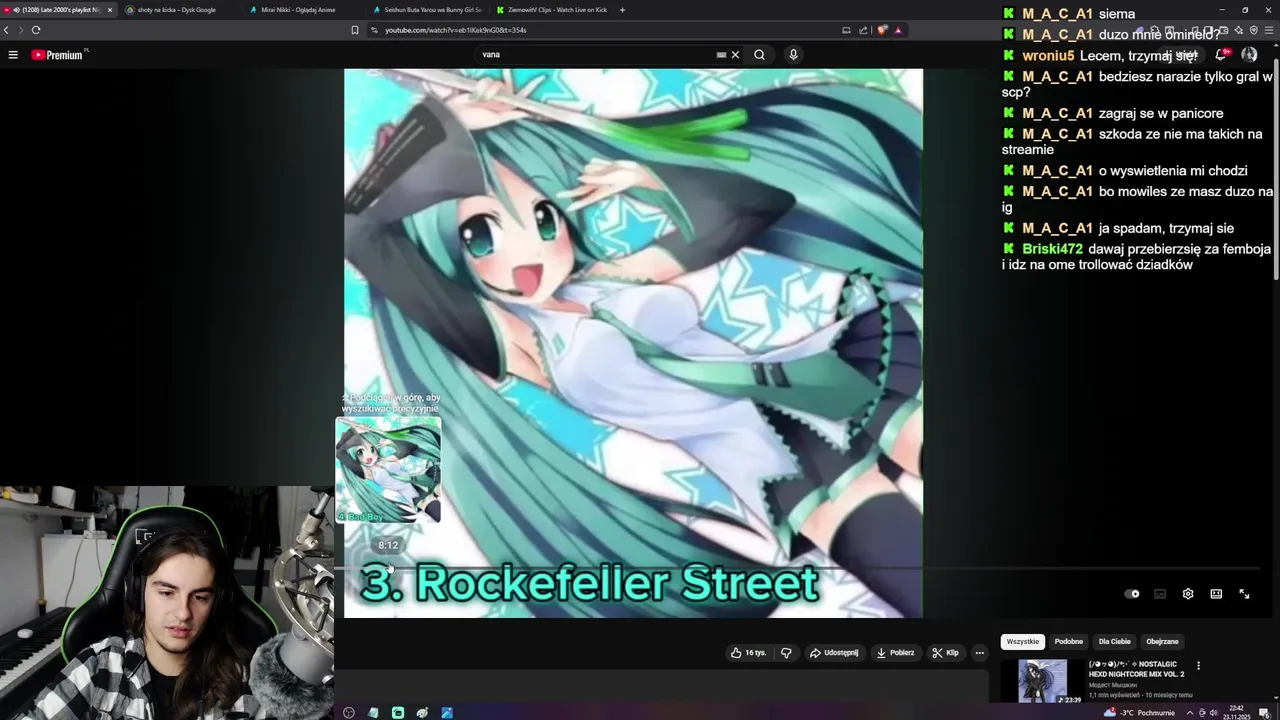Viewport: 1280px width, 720px height.
Task: Open the taskbar clock showing 22:42
Action: tap(1237, 712)
